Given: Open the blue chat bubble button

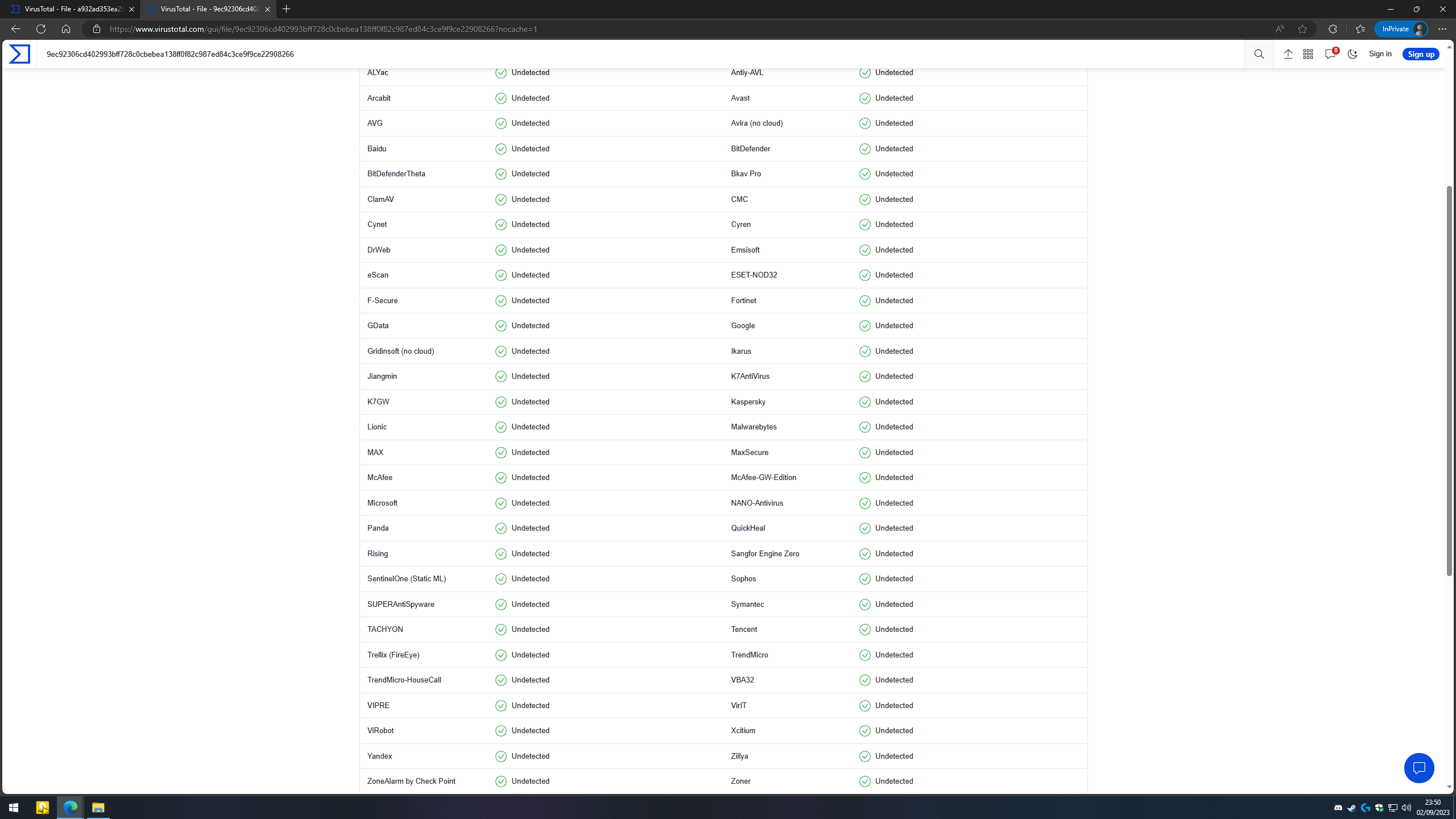Looking at the screenshot, I should click(1419, 768).
